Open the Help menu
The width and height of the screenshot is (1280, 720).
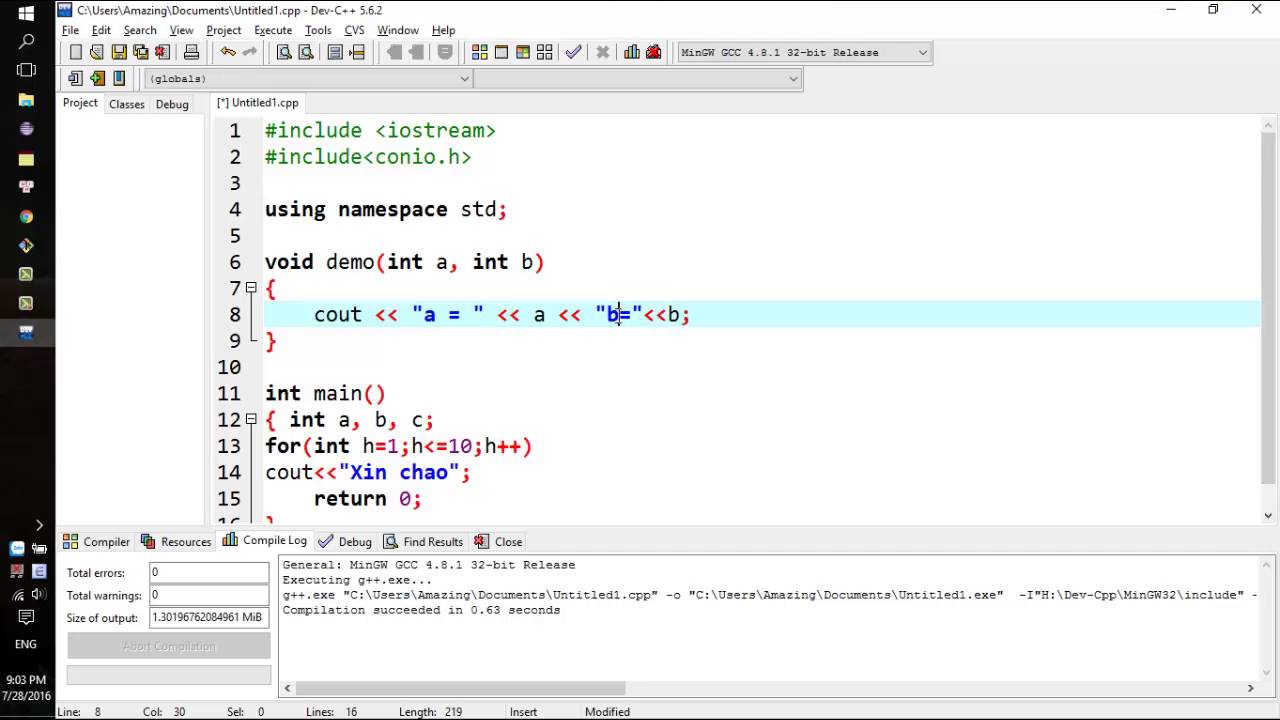(443, 30)
